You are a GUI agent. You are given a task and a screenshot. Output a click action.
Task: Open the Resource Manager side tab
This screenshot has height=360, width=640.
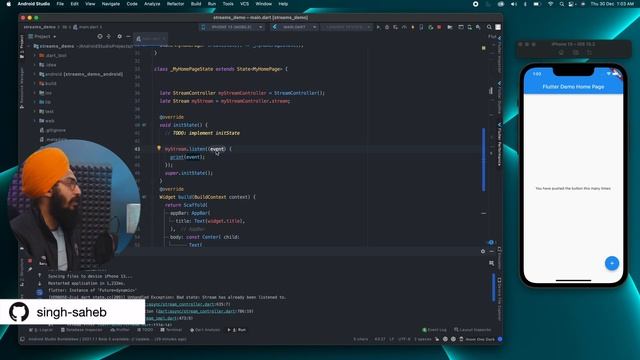[22, 88]
